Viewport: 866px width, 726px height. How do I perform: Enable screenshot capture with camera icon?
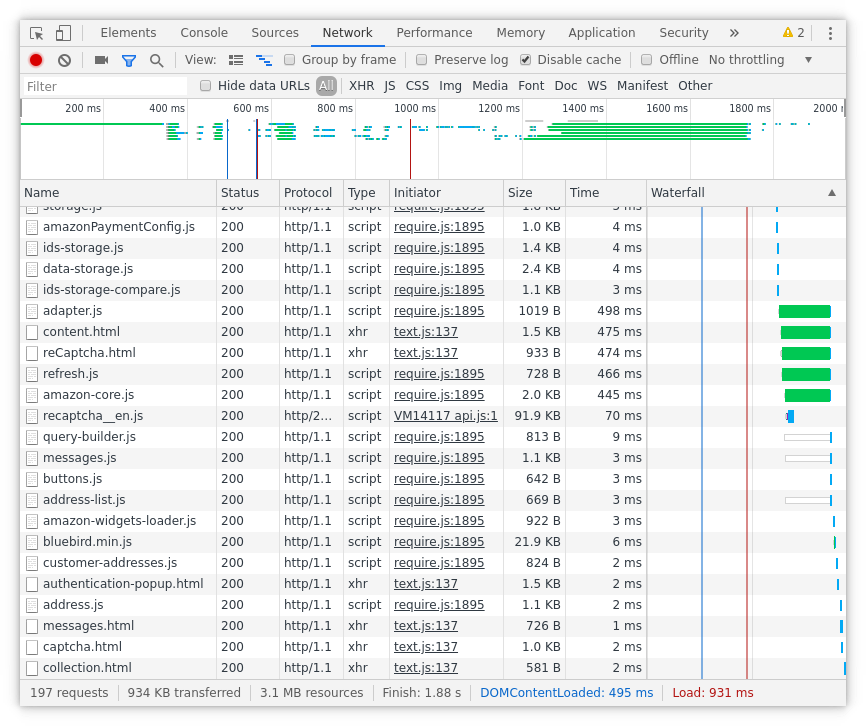click(x=100, y=59)
